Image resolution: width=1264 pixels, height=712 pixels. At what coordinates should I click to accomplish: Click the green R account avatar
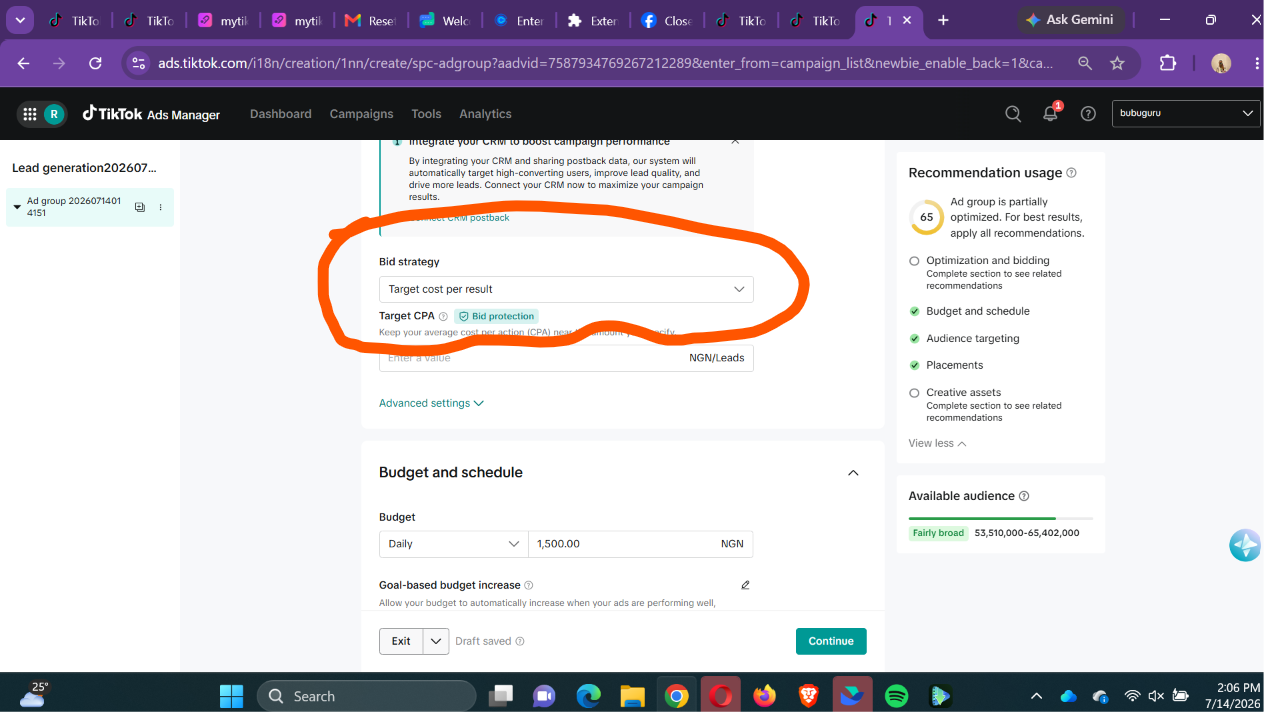pos(54,114)
